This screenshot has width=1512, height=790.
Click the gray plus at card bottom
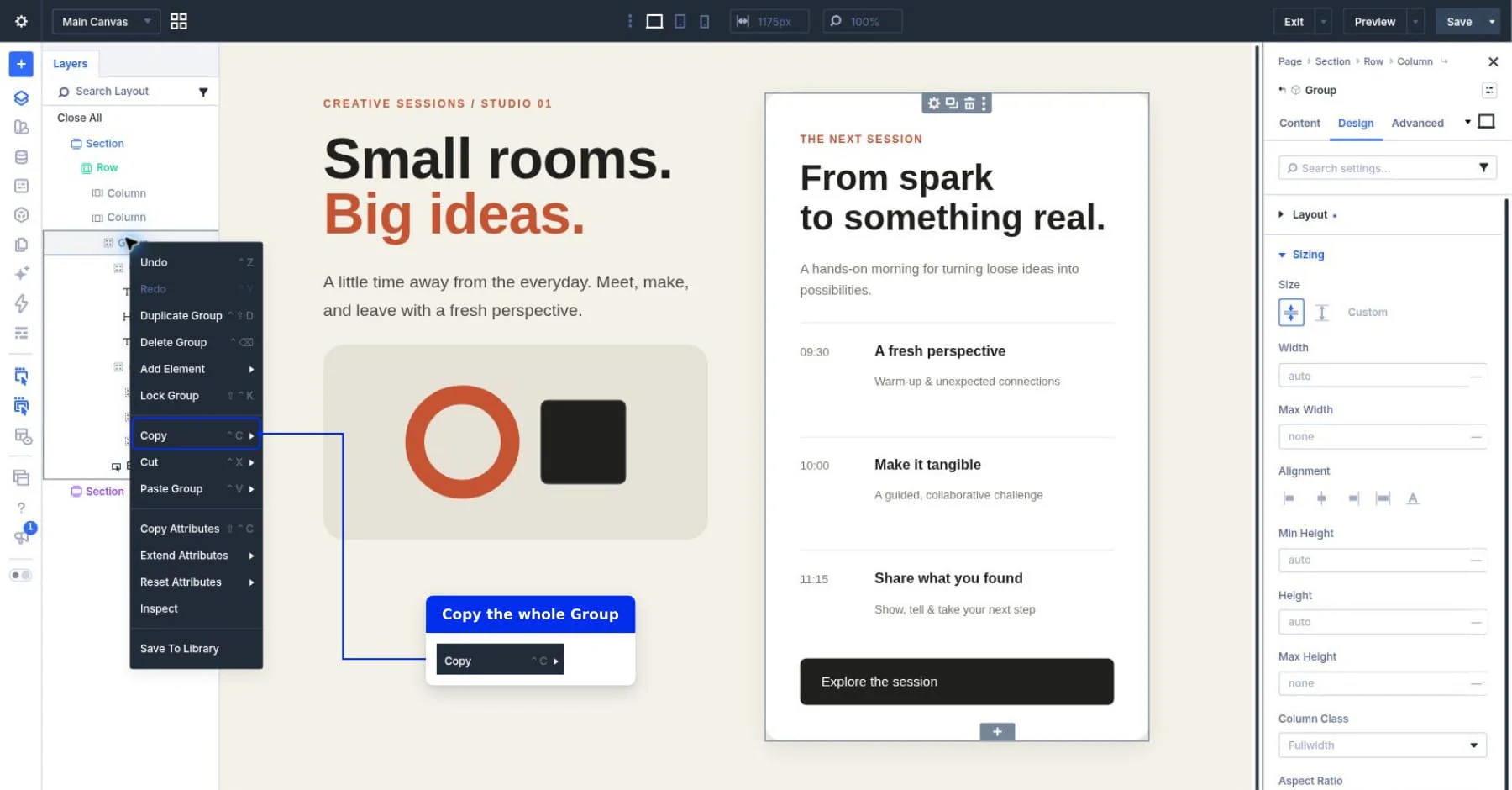click(x=997, y=732)
